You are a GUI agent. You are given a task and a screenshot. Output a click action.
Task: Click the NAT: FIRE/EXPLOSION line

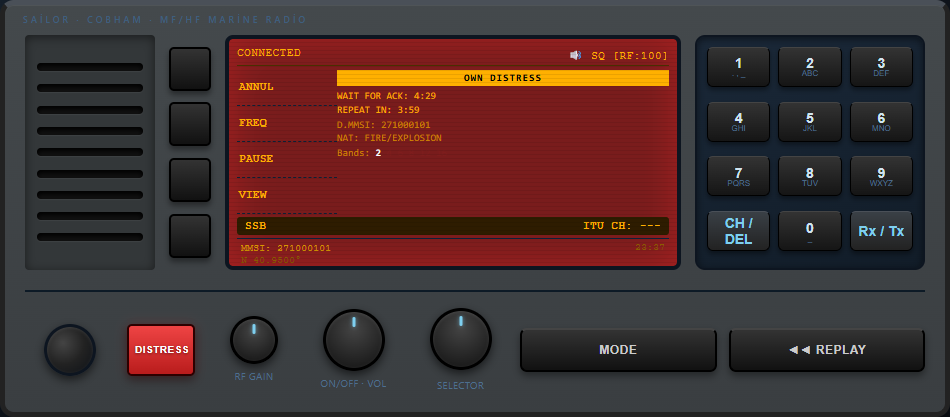point(390,138)
